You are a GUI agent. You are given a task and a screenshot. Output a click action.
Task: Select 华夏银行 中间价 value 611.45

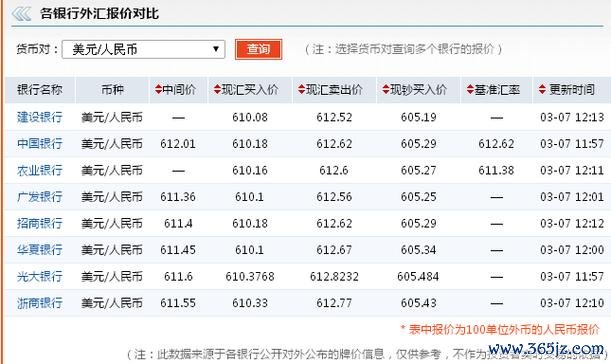point(178,250)
